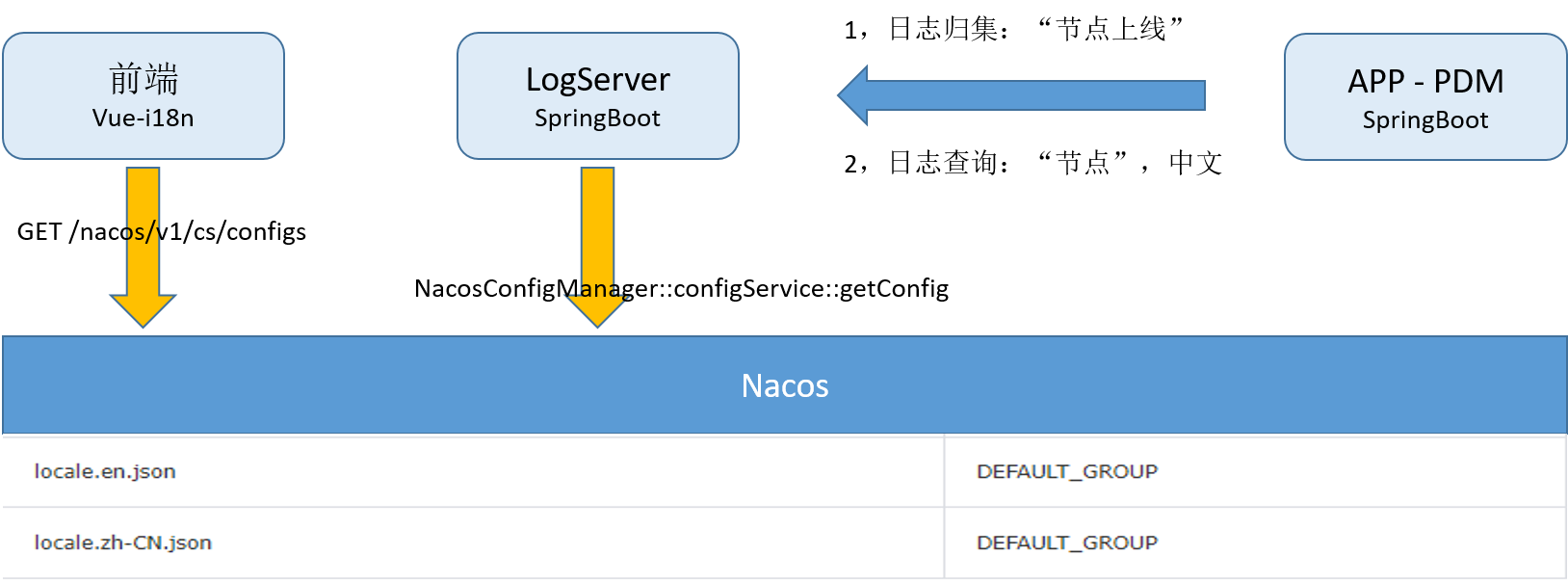Click the NacosConfigManager::configService::getConfig label
This screenshot has width=1568, height=582.
tap(681, 288)
